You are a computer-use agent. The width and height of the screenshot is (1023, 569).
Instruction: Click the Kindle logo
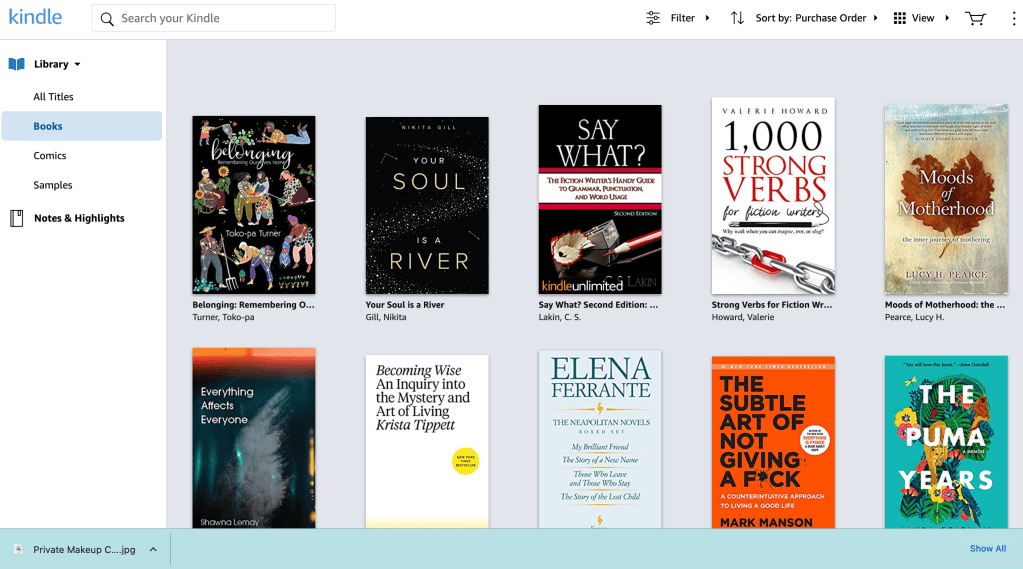coord(35,17)
